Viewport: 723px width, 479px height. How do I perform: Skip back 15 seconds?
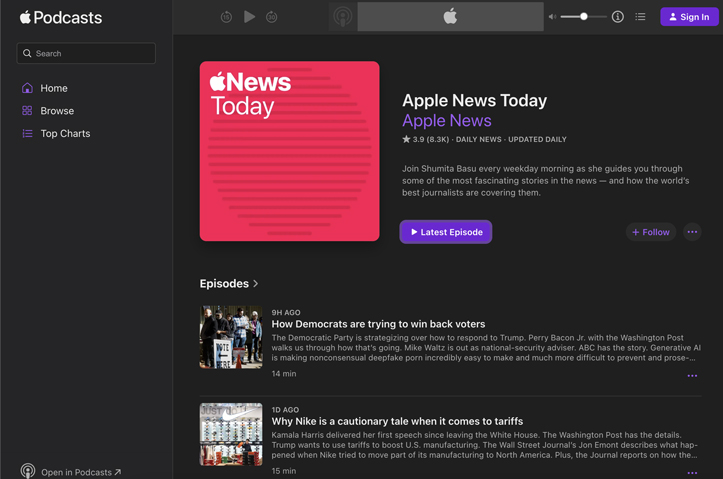tap(226, 17)
